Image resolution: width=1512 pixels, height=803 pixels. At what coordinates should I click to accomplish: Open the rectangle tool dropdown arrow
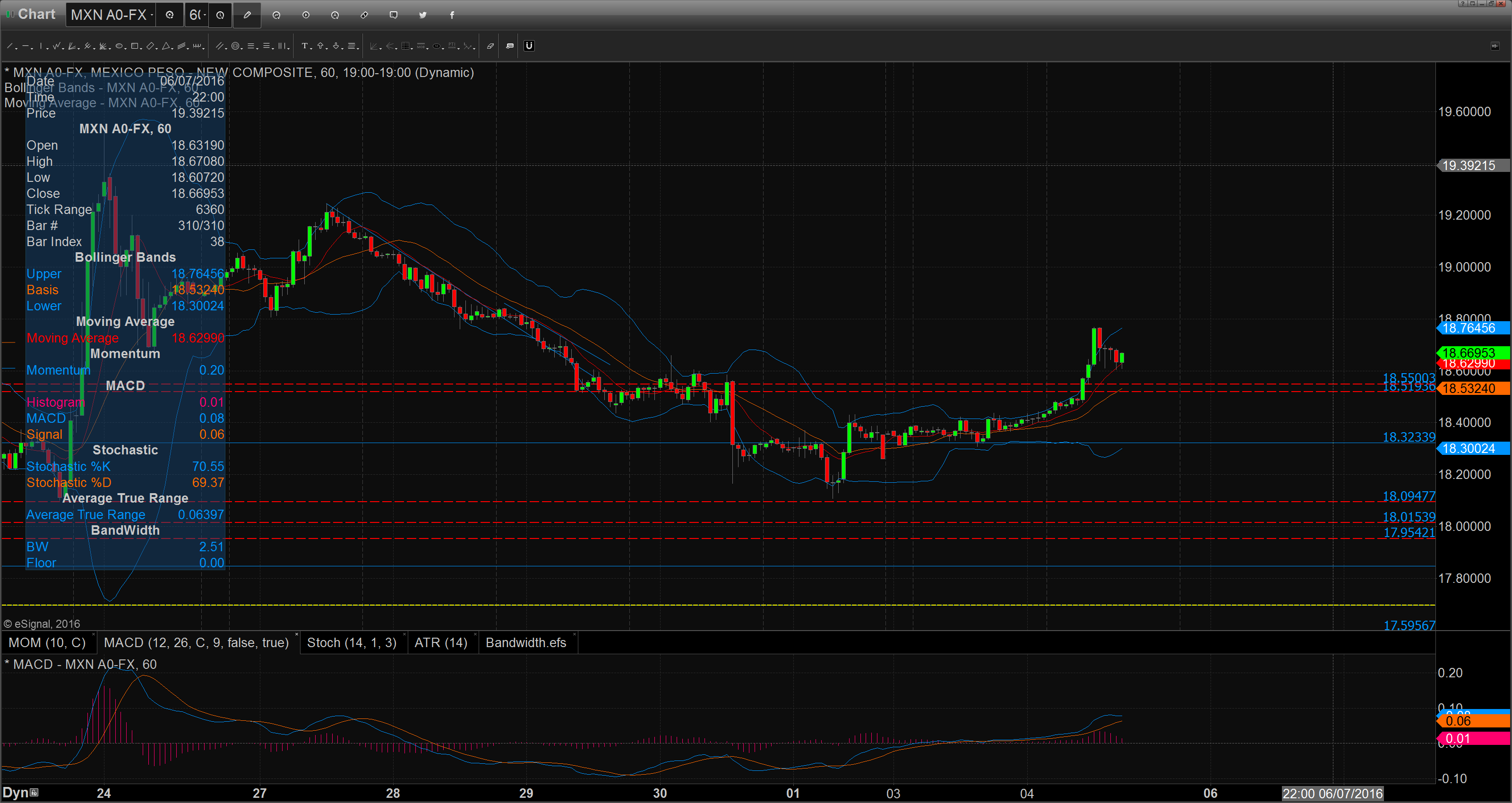[x=141, y=48]
